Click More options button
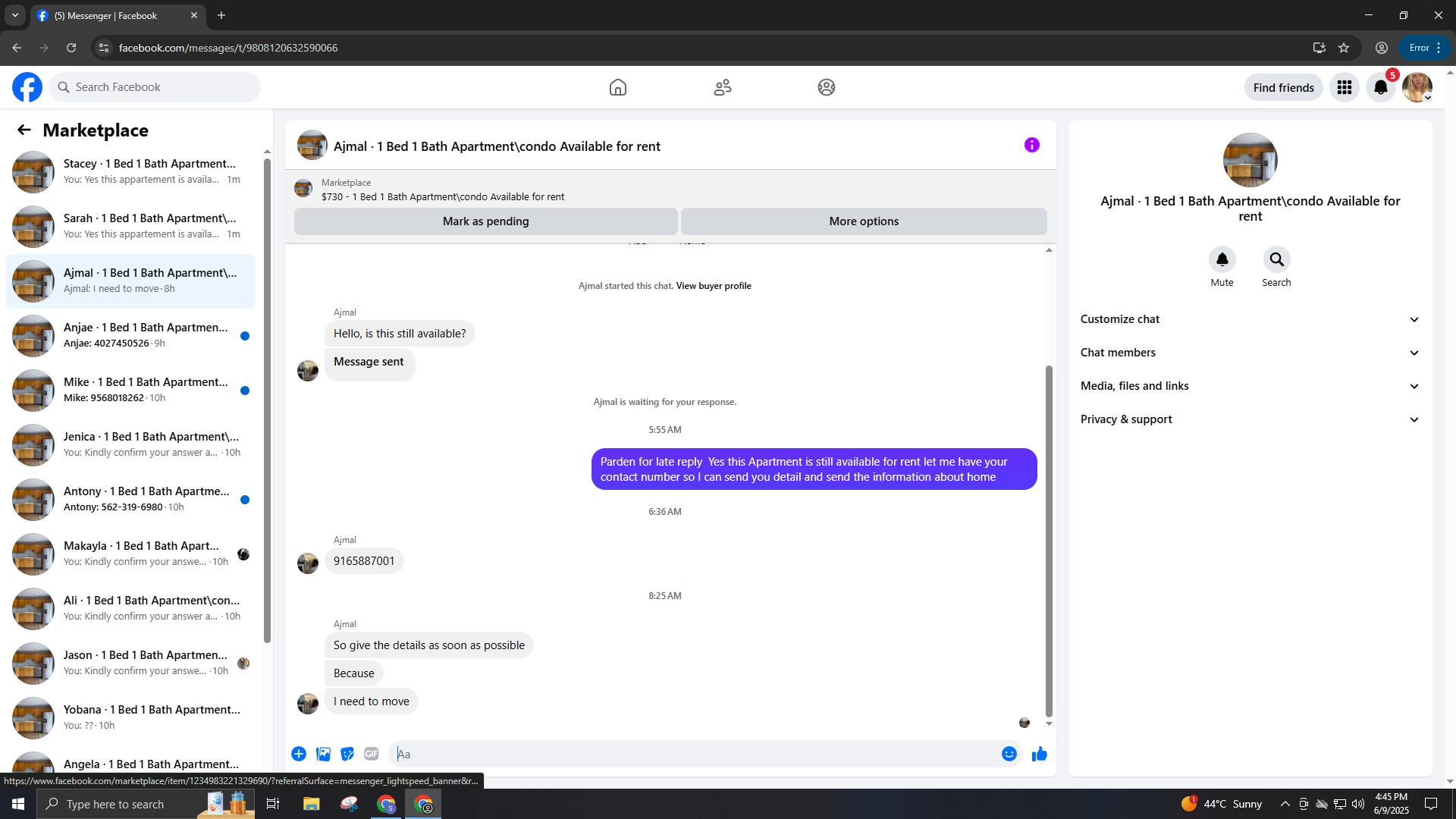 click(864, 221)
